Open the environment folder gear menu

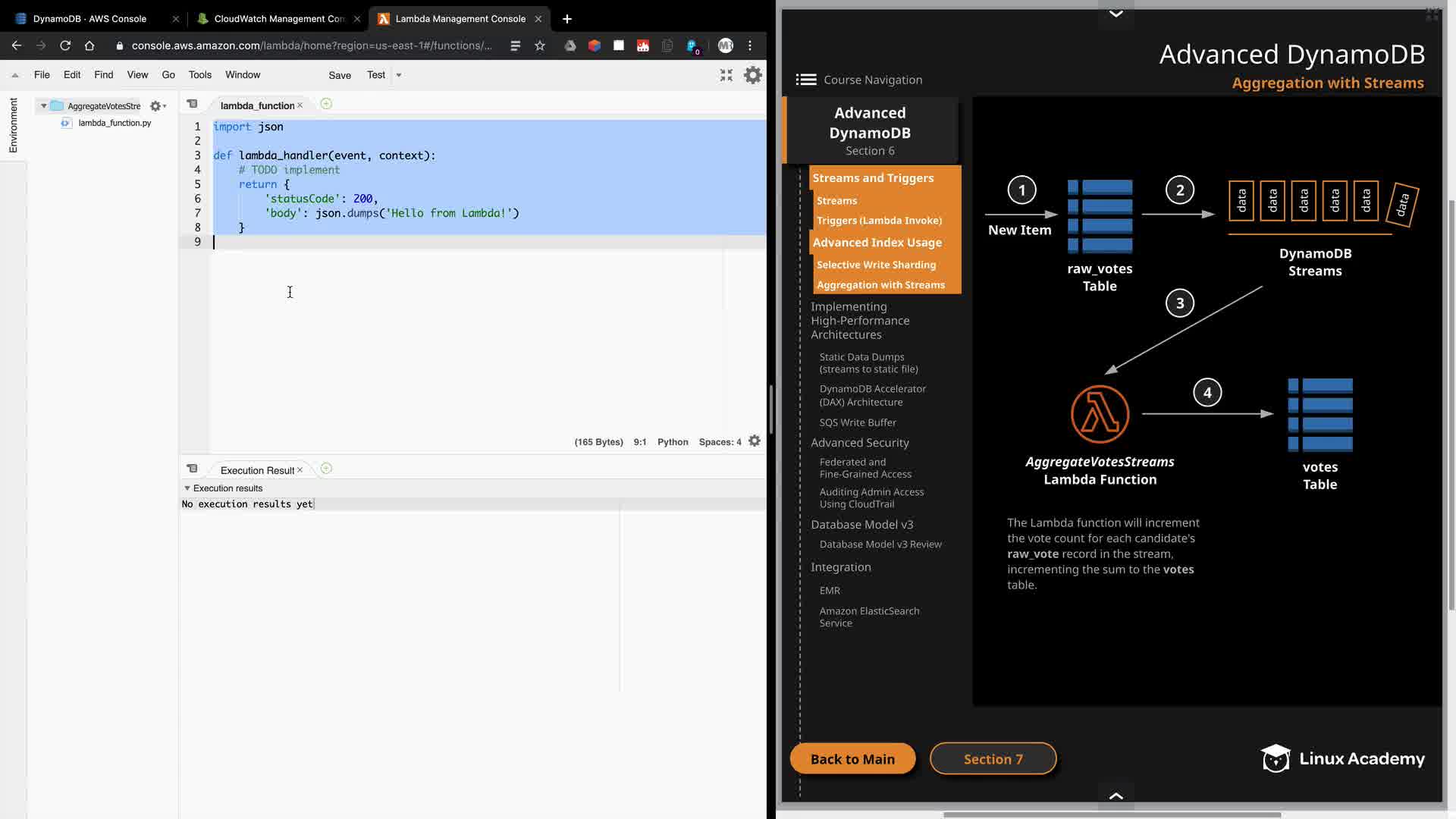[x=157, y=106]
